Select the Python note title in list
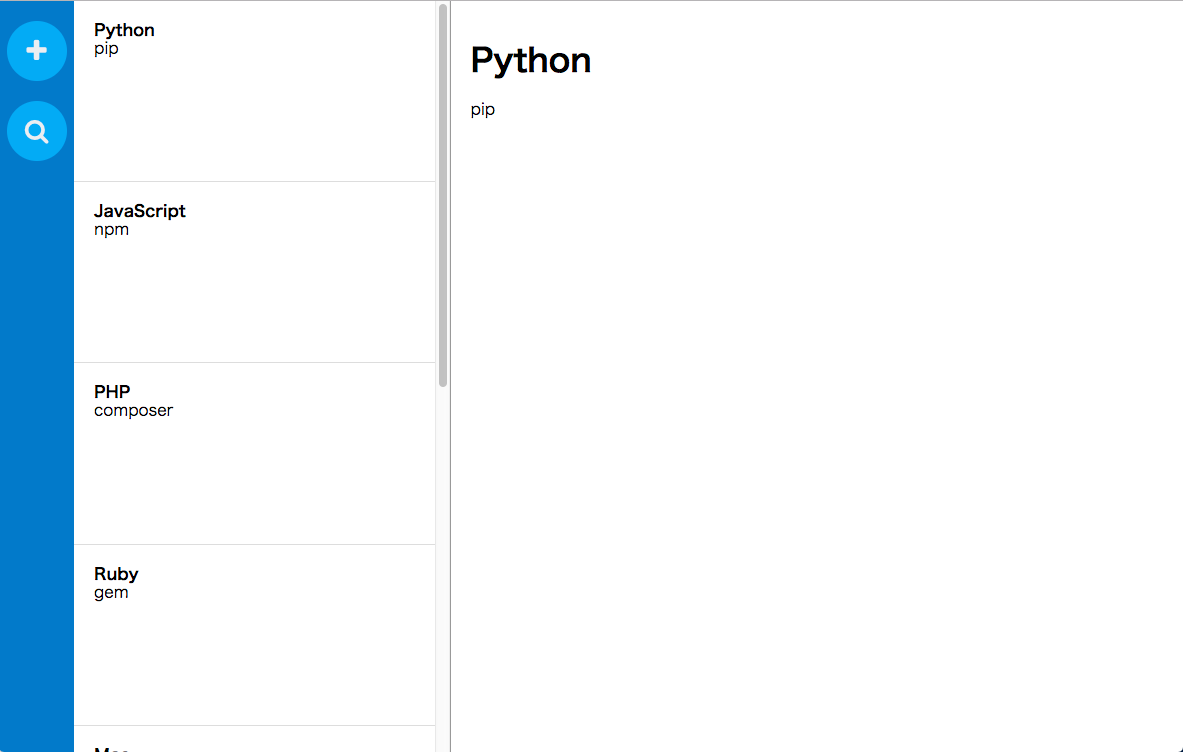This screenshot has height=752, width=1183. (124, 30)
